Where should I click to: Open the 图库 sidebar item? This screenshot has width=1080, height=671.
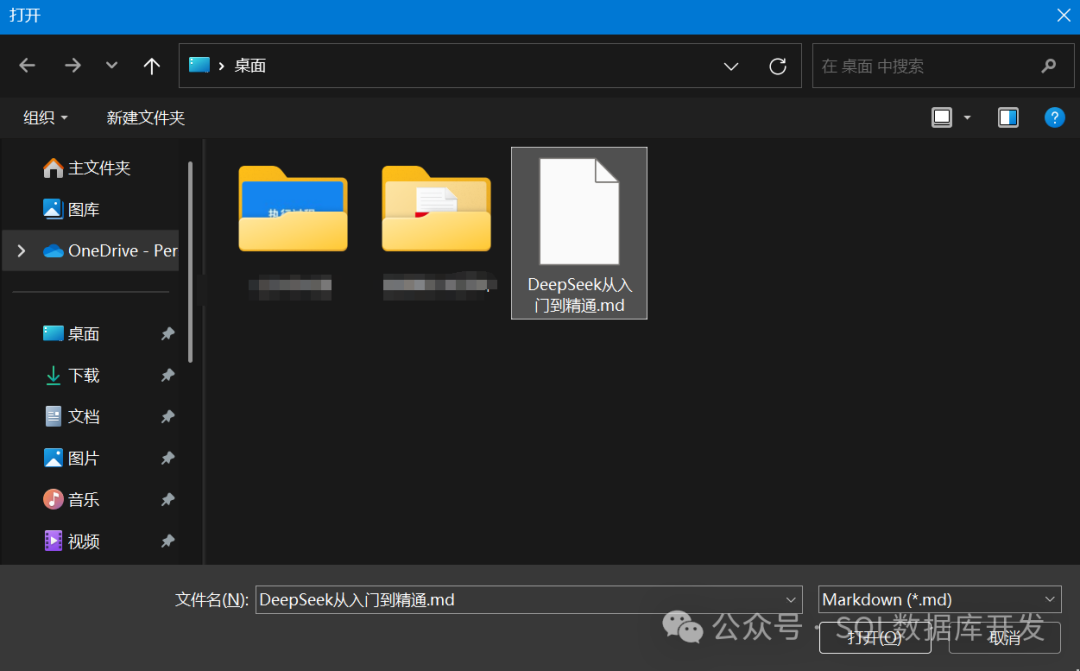(x=84, y=209)
